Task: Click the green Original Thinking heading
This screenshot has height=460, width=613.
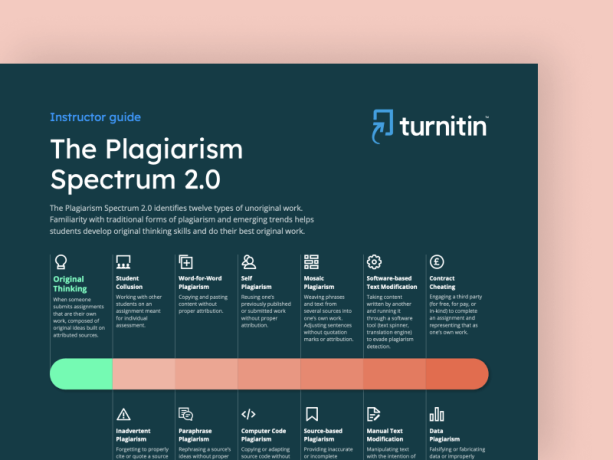Action: pyautogui.click(x=69, y=284)
